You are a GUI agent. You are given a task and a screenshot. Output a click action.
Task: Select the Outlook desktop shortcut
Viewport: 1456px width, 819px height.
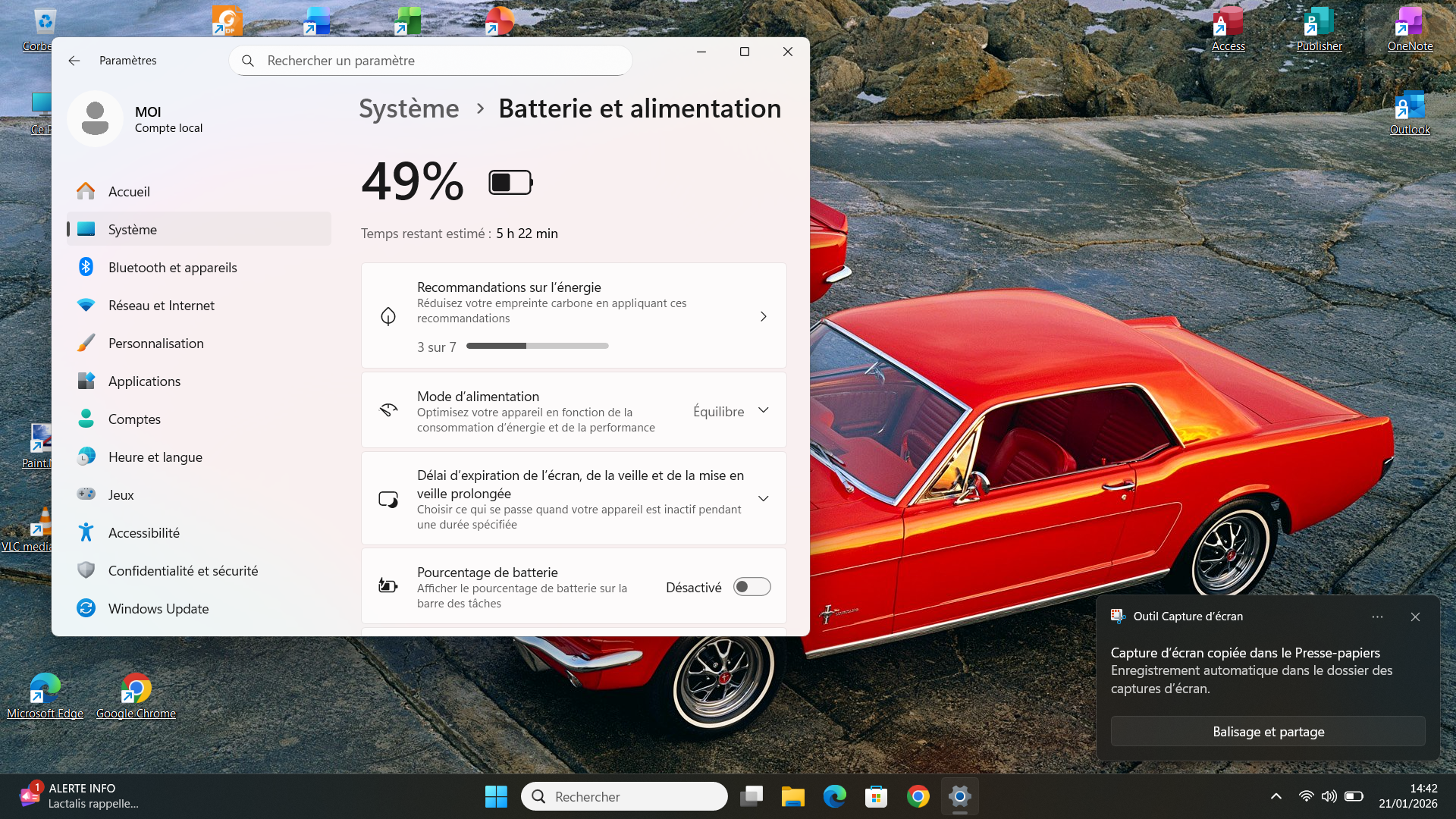coord(1410,112)
